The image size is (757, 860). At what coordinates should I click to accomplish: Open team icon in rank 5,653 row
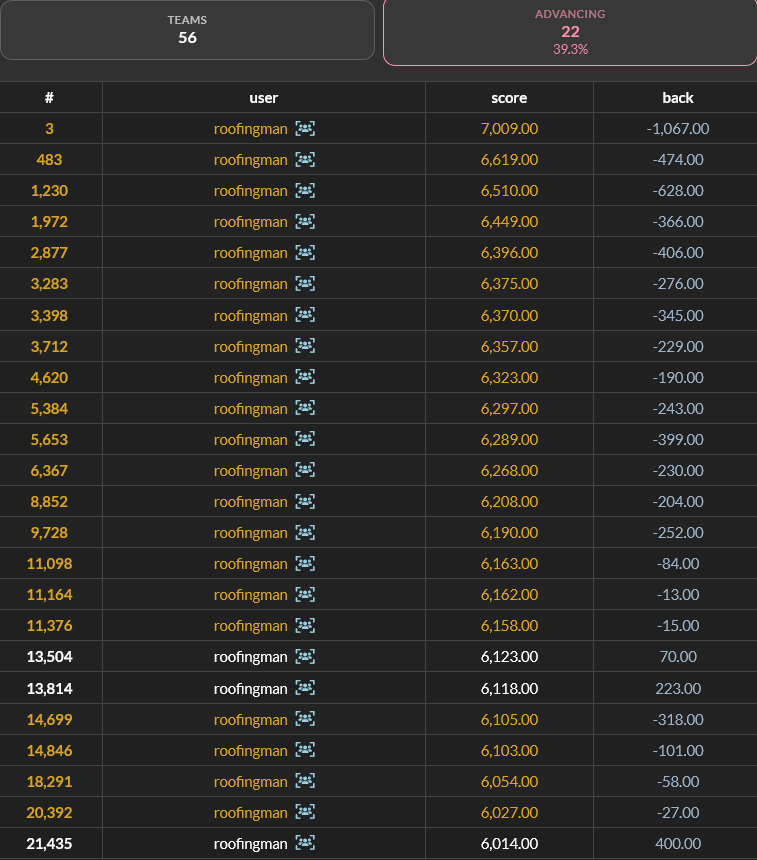(305, 439)
